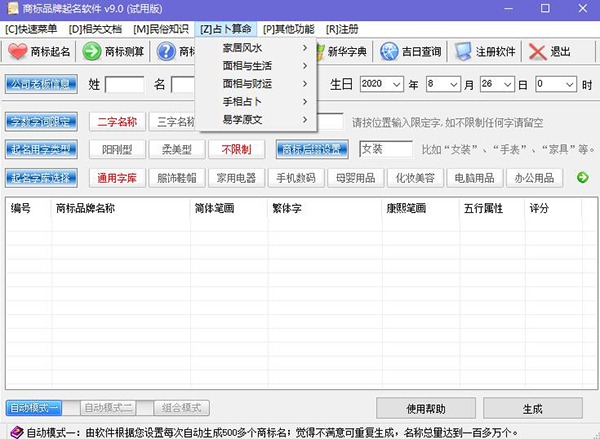Click the red X 退出 button

(549, 52)
